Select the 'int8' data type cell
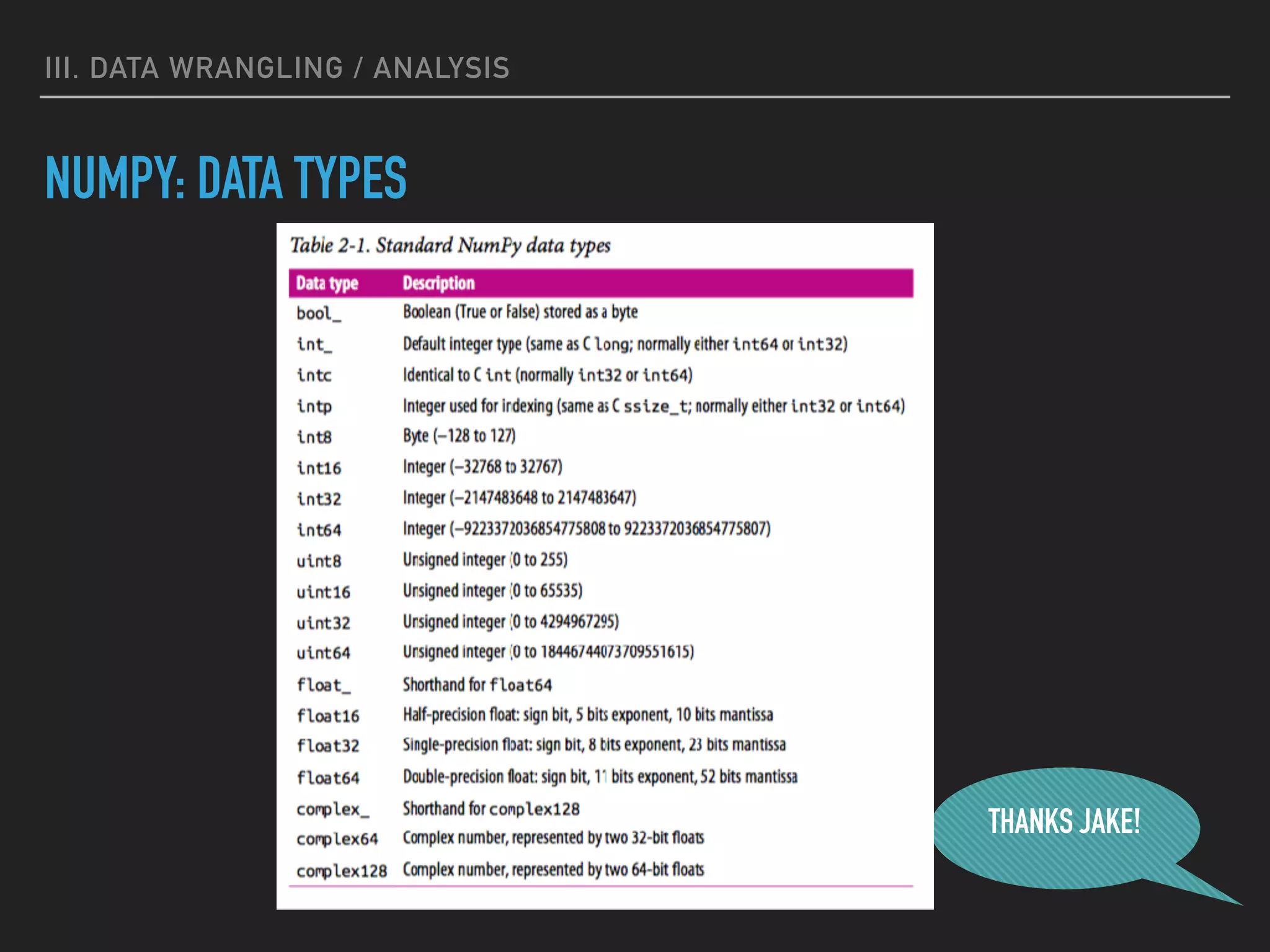This screenshot has width=1270, height=952. click(314, 437)
